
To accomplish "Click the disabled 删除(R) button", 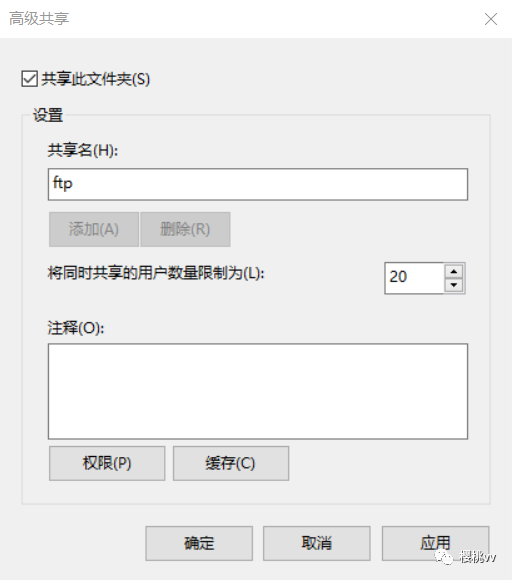I will tap(185, 229).
